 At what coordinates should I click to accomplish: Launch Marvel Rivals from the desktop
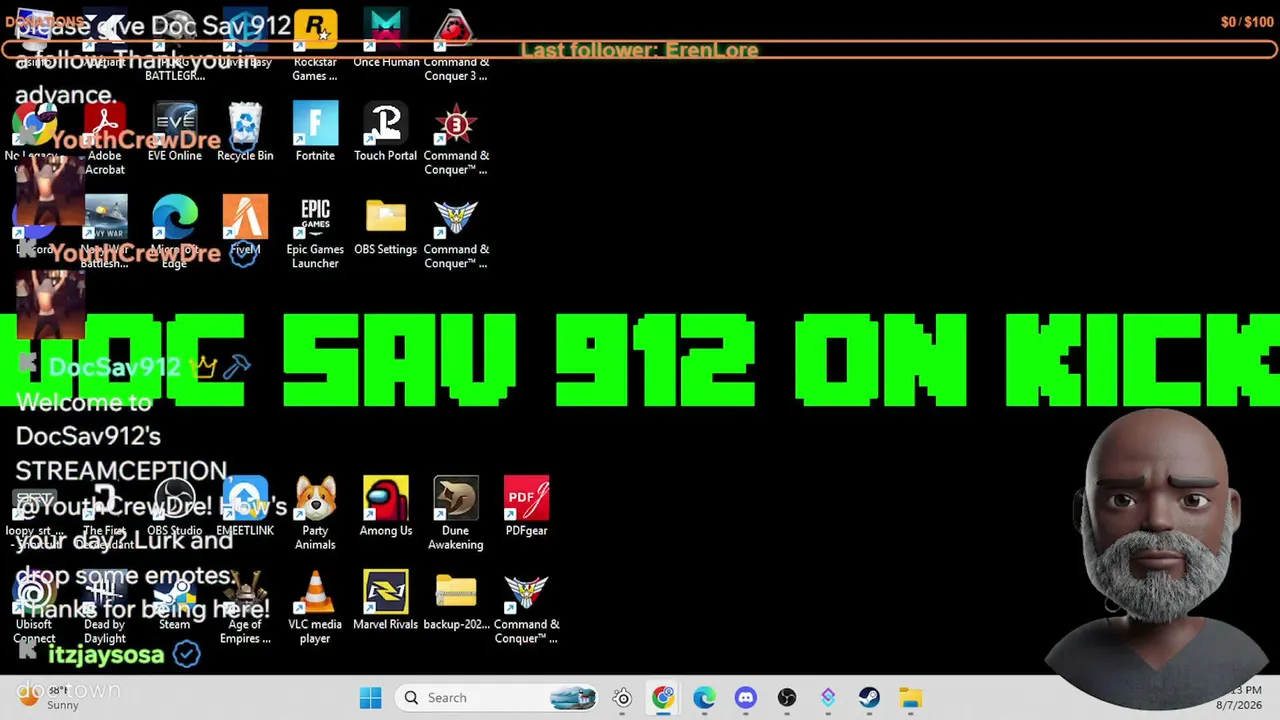point(386,601)
